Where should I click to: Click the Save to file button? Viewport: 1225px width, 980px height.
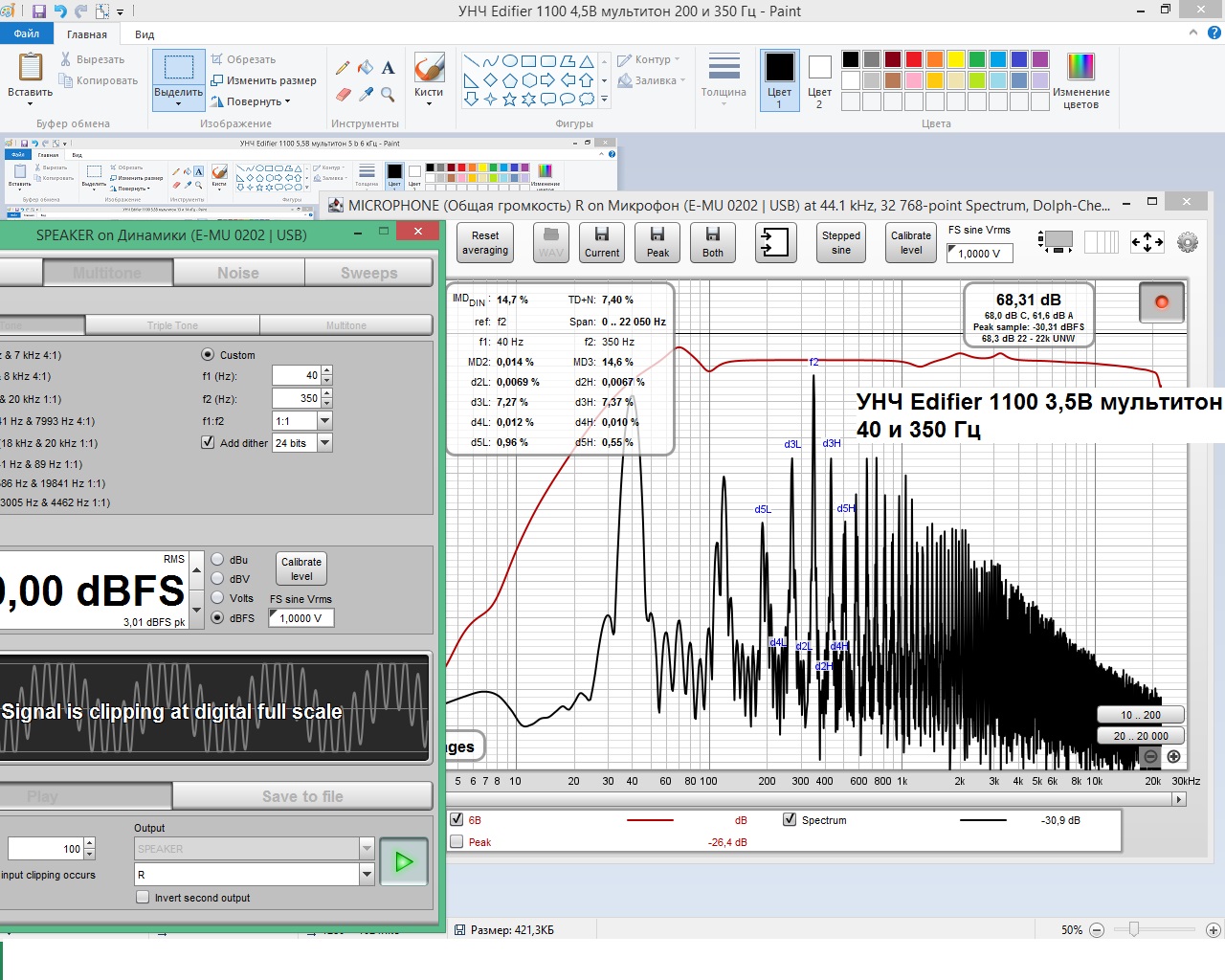tap(302, 796)
